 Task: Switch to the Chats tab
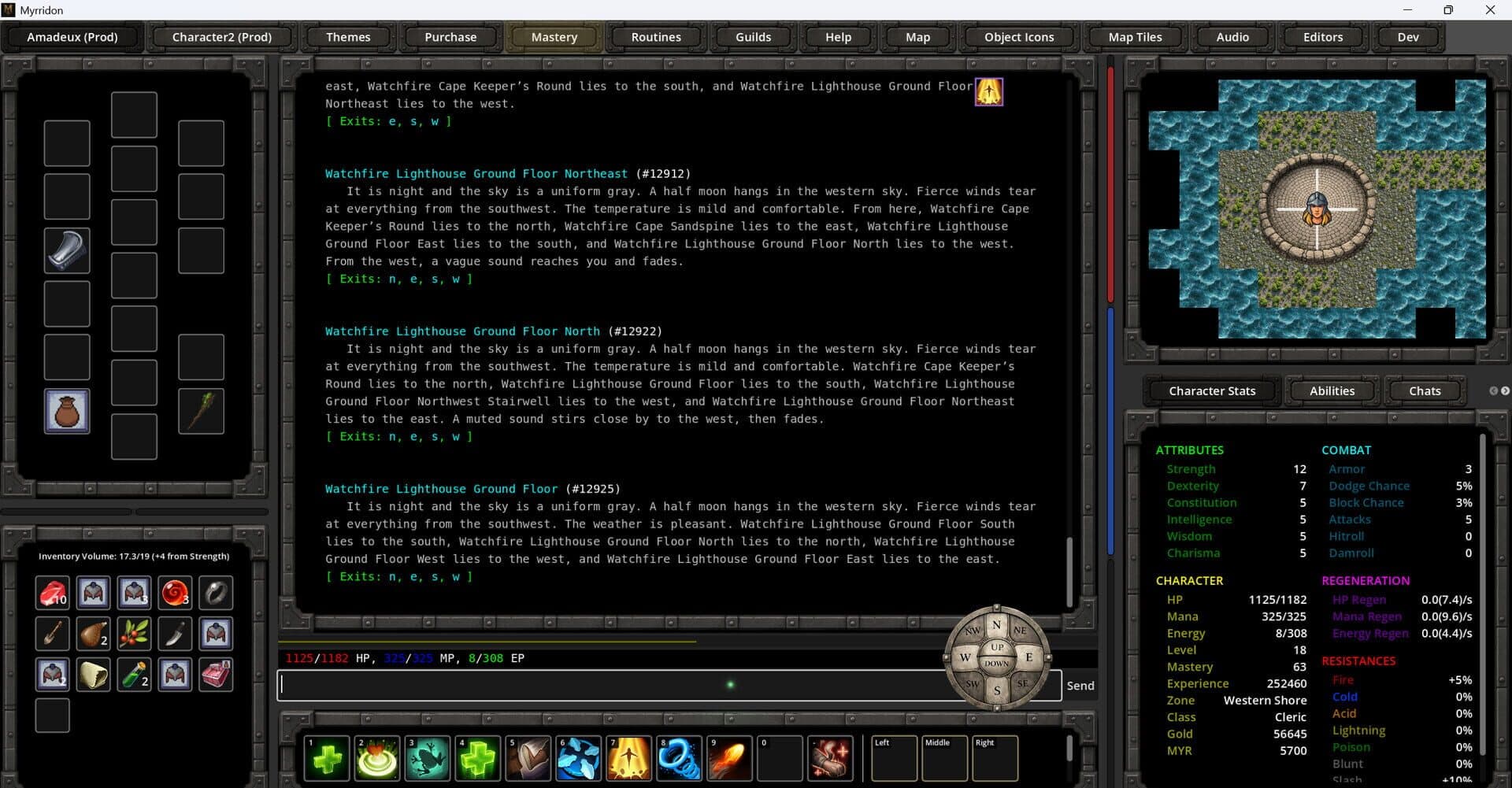point(1425,390)
